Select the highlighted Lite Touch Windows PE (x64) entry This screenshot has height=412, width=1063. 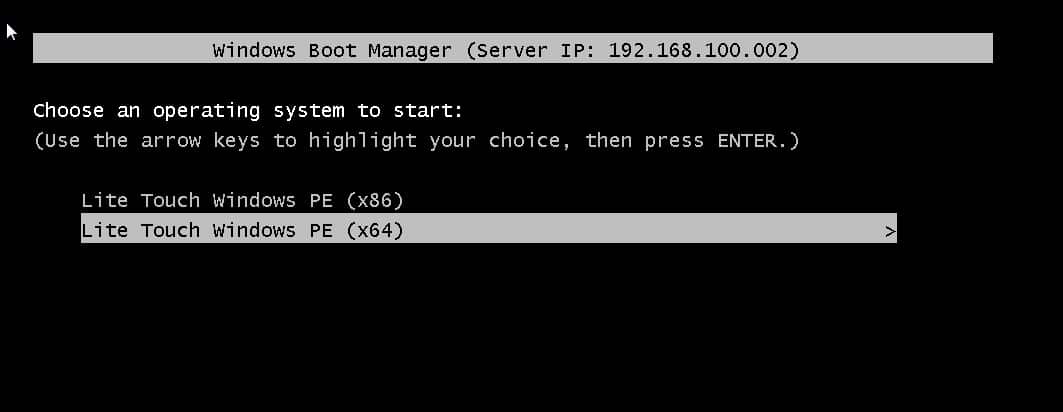tap(489, 228)
